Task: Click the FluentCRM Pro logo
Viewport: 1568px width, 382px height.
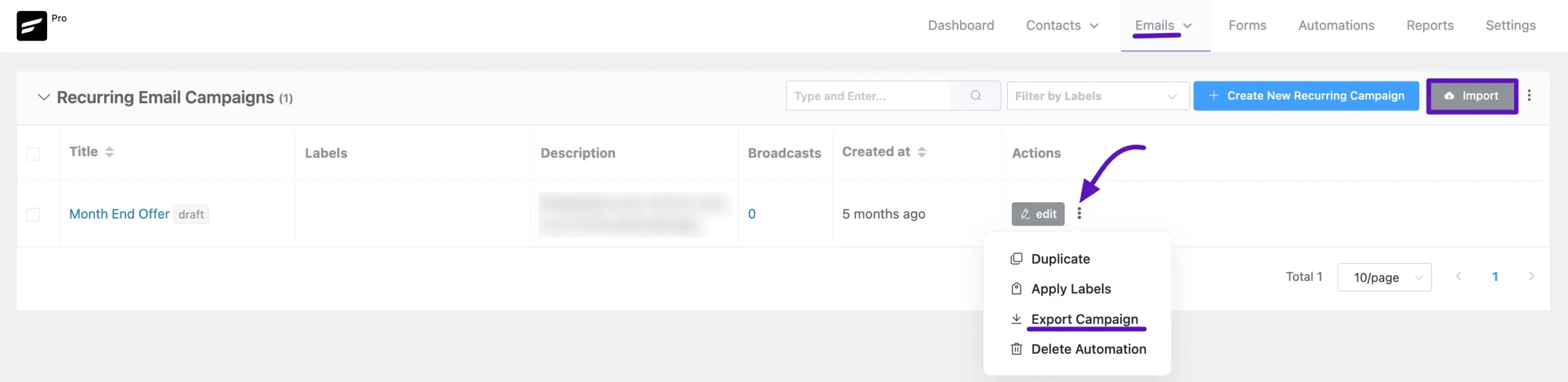Action: click(32, 26)
